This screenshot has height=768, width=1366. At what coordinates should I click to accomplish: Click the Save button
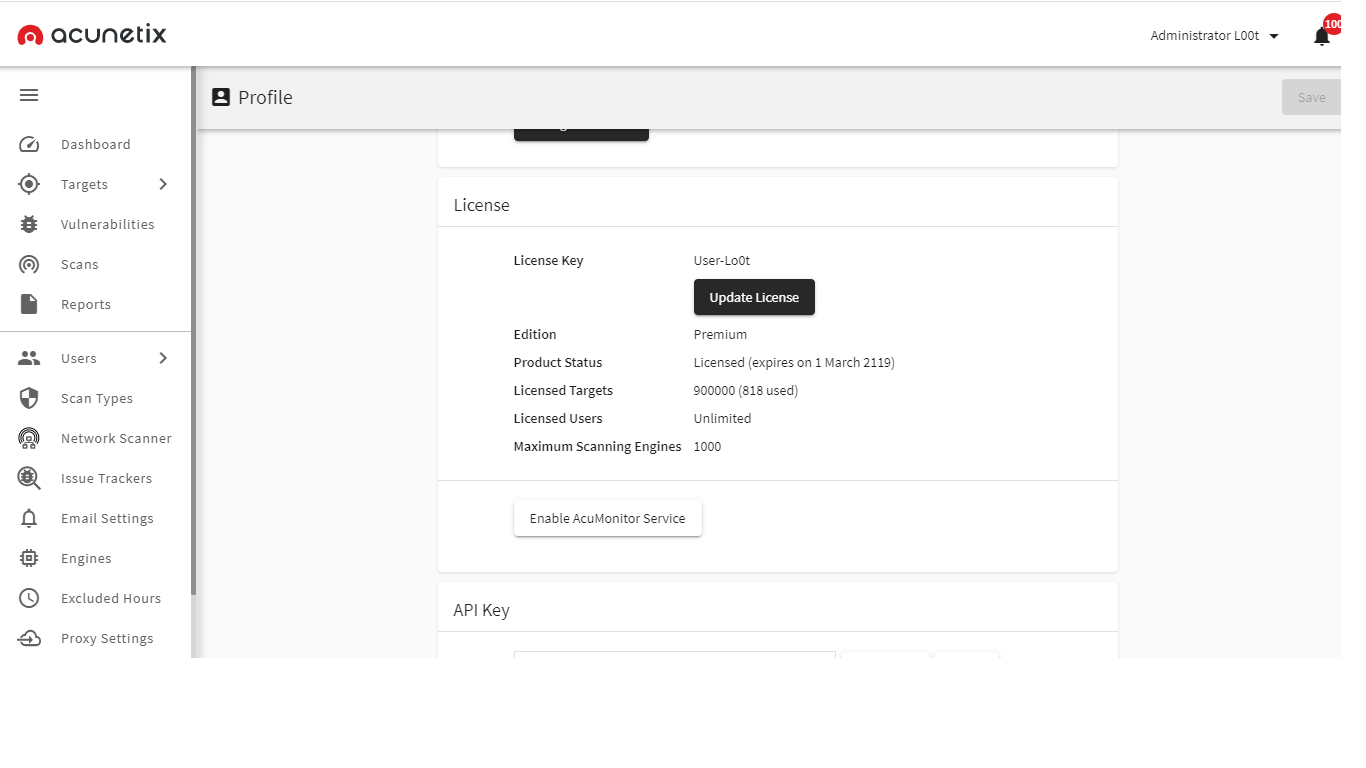(x=1311, y=97)
